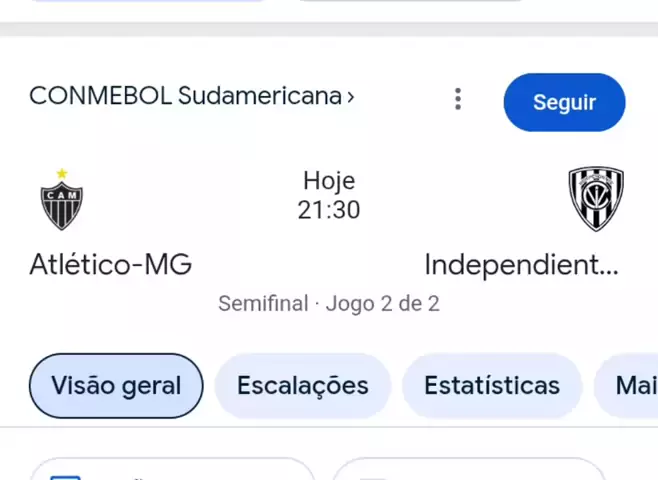The width and height of the screenshot is (658, 480).
Task: Click the Atlético-MG team name
Action: click(110, 265)
